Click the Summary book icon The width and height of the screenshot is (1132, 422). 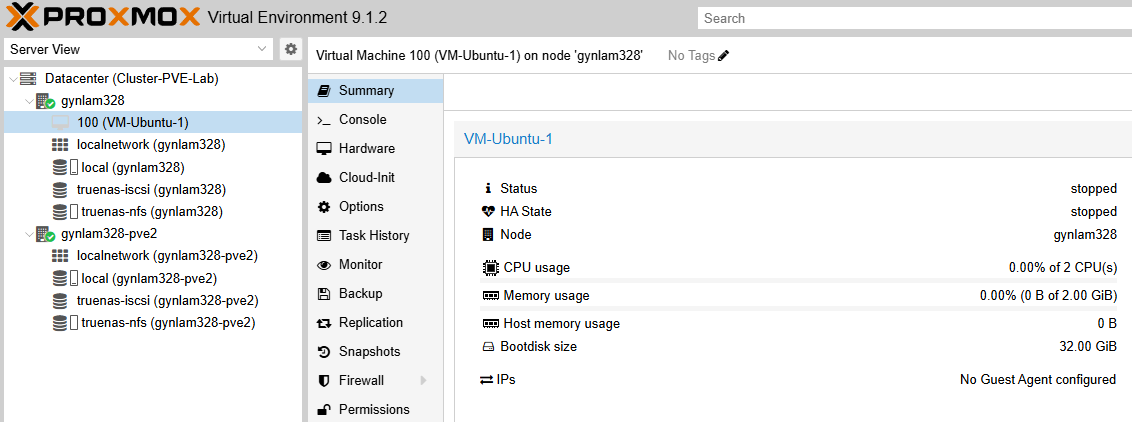pyautogui.click(x=324, y=91)
